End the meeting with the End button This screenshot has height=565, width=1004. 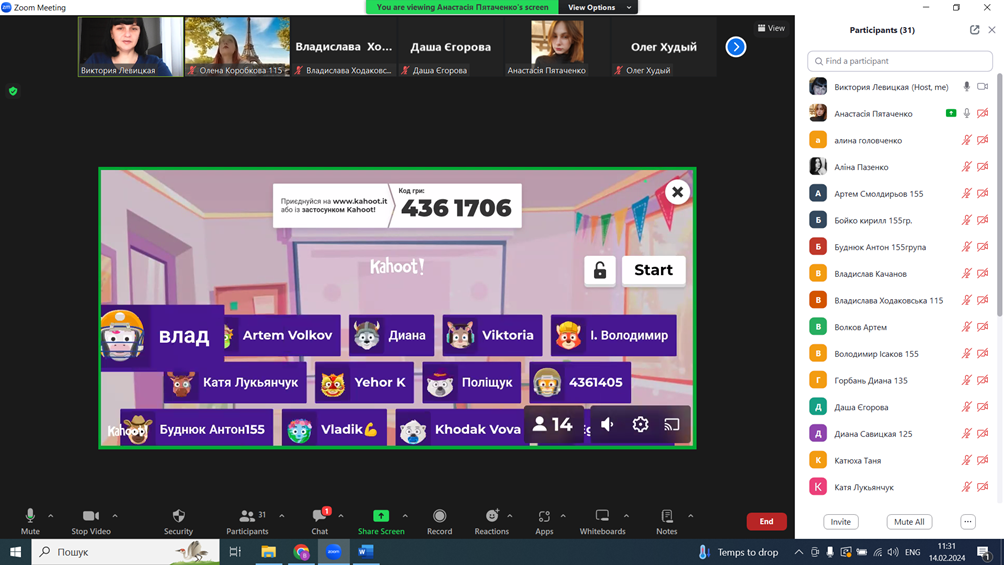766,521
